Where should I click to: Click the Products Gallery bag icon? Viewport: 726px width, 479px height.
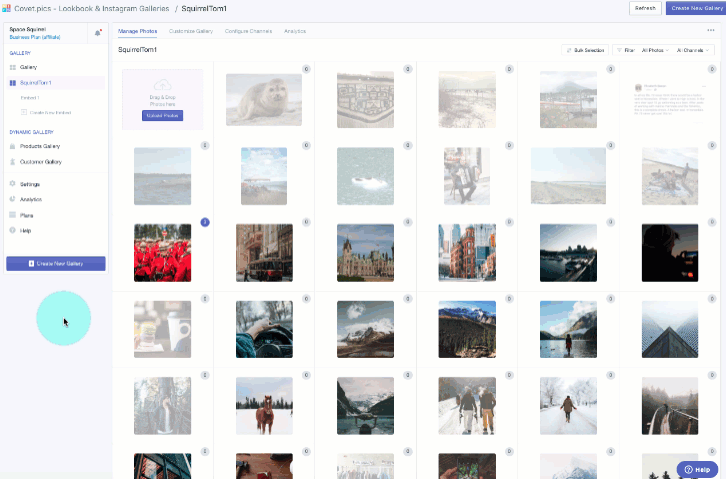point(13,146)
